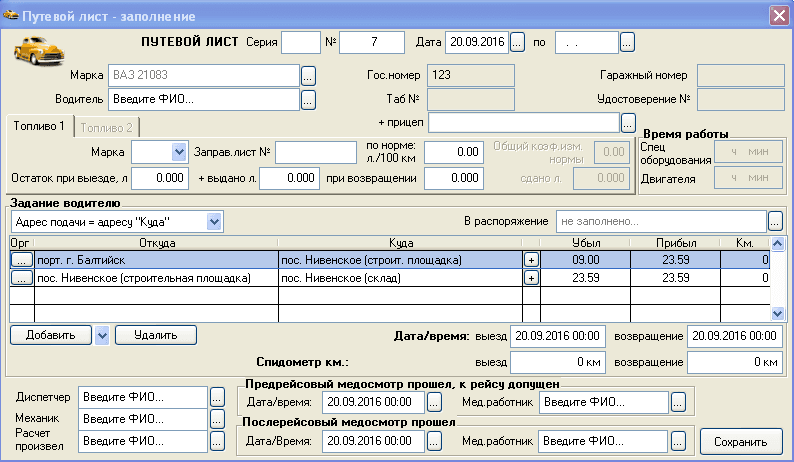Viewport: 794px width, 462px height.
Task: Click the Серия input field
Action: point(301,42)
